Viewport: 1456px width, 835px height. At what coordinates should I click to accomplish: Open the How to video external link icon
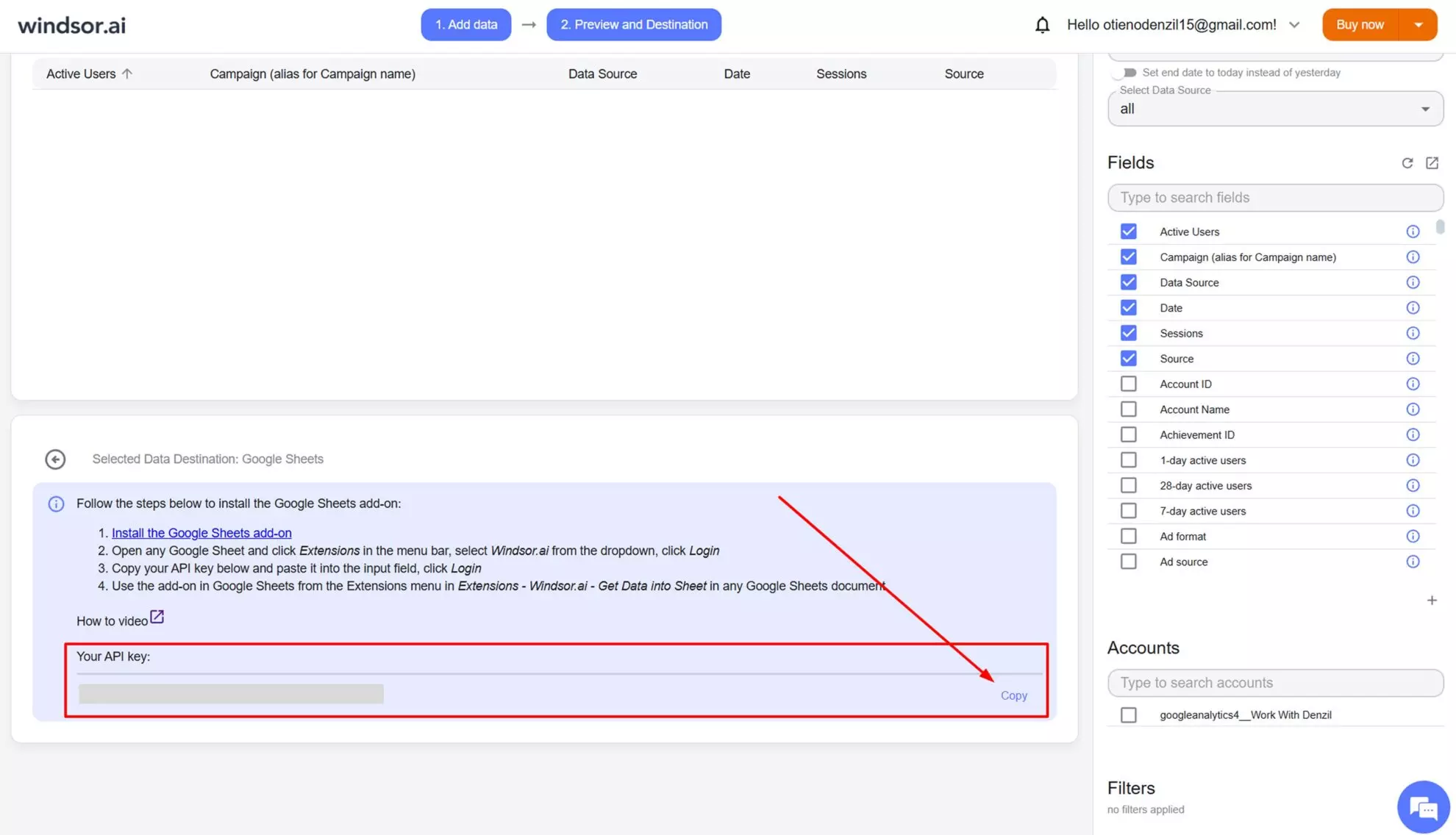click(x=157, y=617)
